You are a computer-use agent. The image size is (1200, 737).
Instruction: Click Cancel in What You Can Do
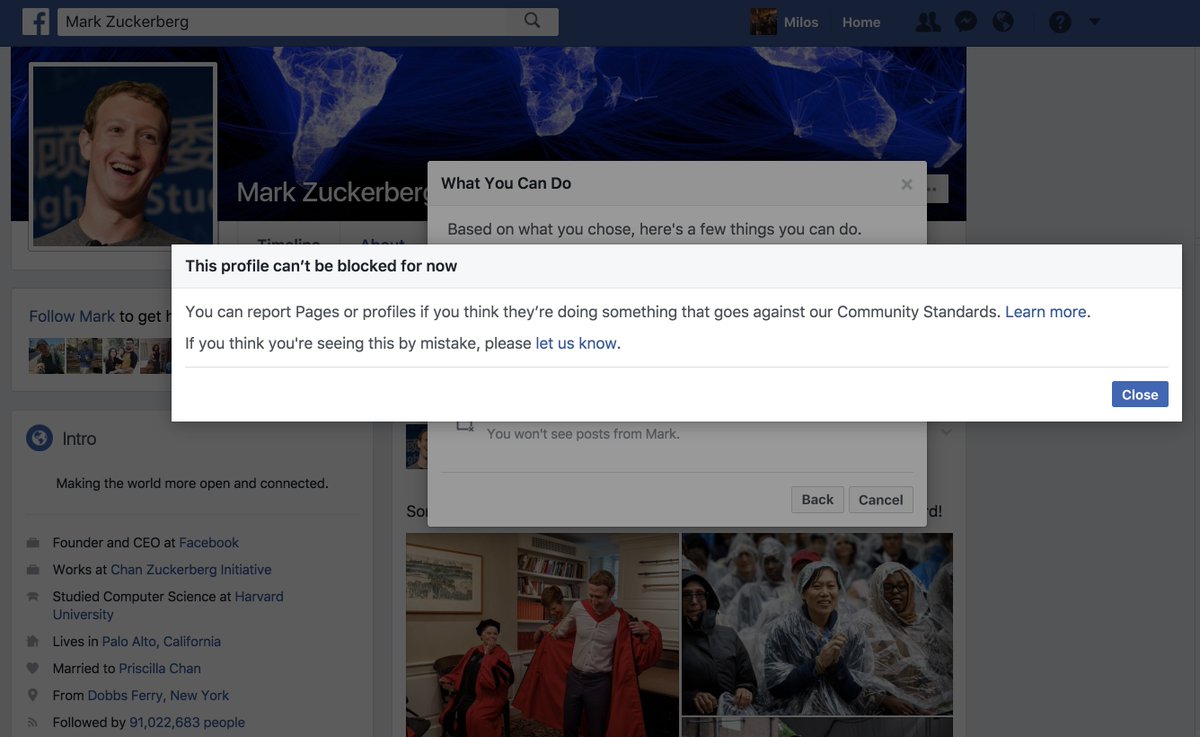point(881,499)
